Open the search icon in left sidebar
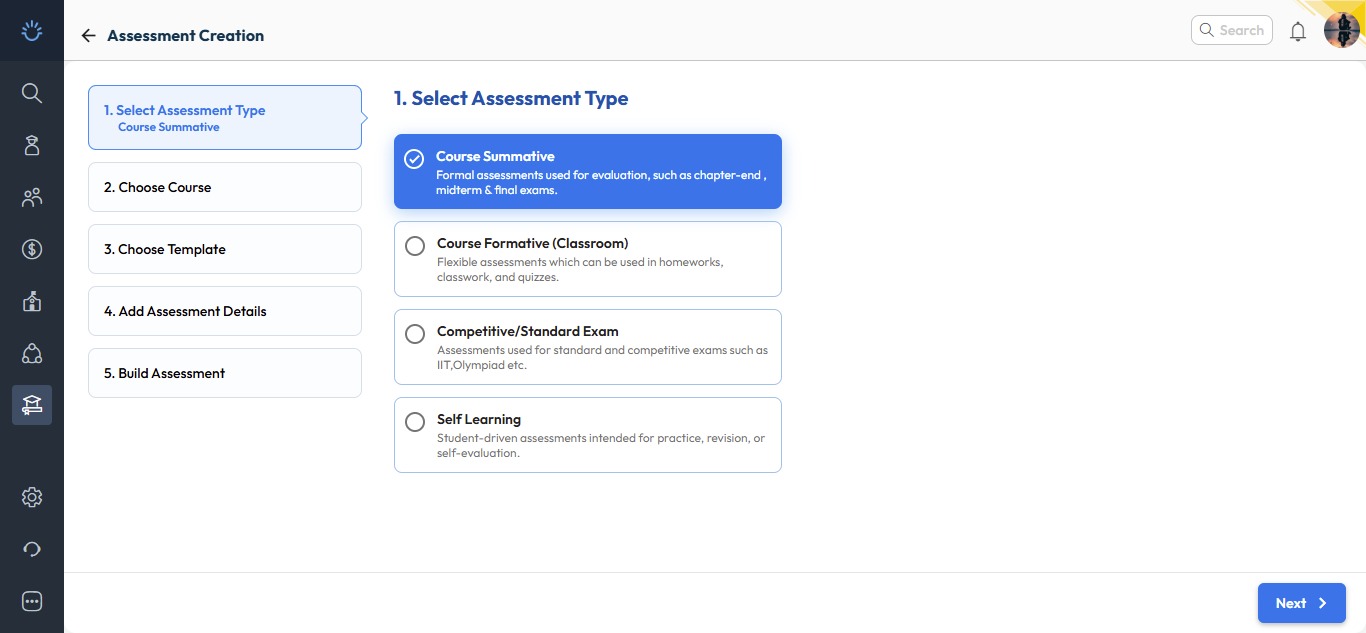The width and height of the screenshot is (1366, 633). (32, 93)
